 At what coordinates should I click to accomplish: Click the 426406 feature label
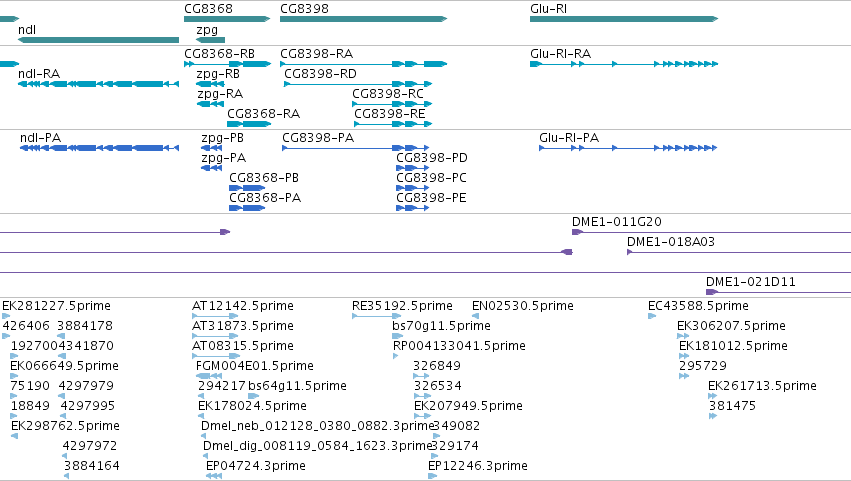click(x=26, y=326)
